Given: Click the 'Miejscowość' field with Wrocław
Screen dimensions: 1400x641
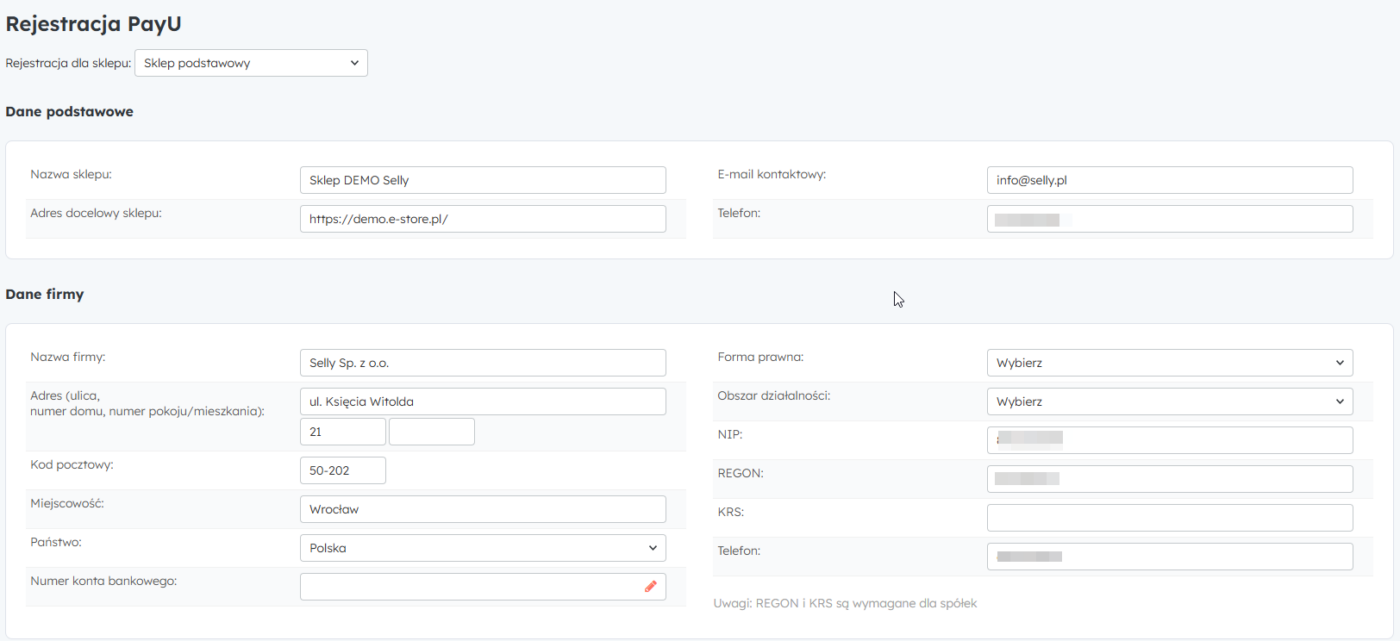Looking at the screenshot, I should (x=482, y=509).
